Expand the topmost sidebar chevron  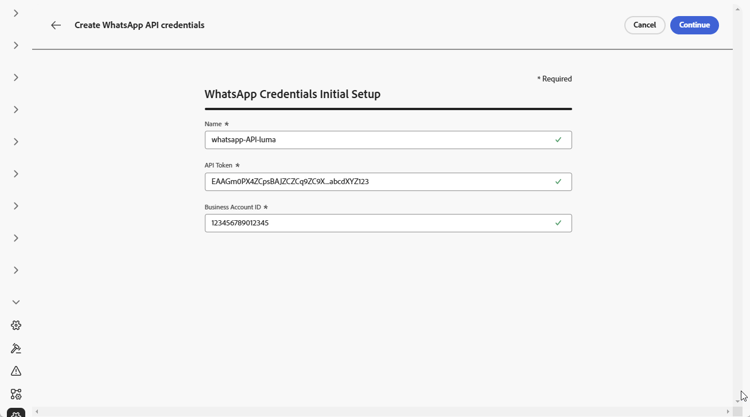[16, 13]
